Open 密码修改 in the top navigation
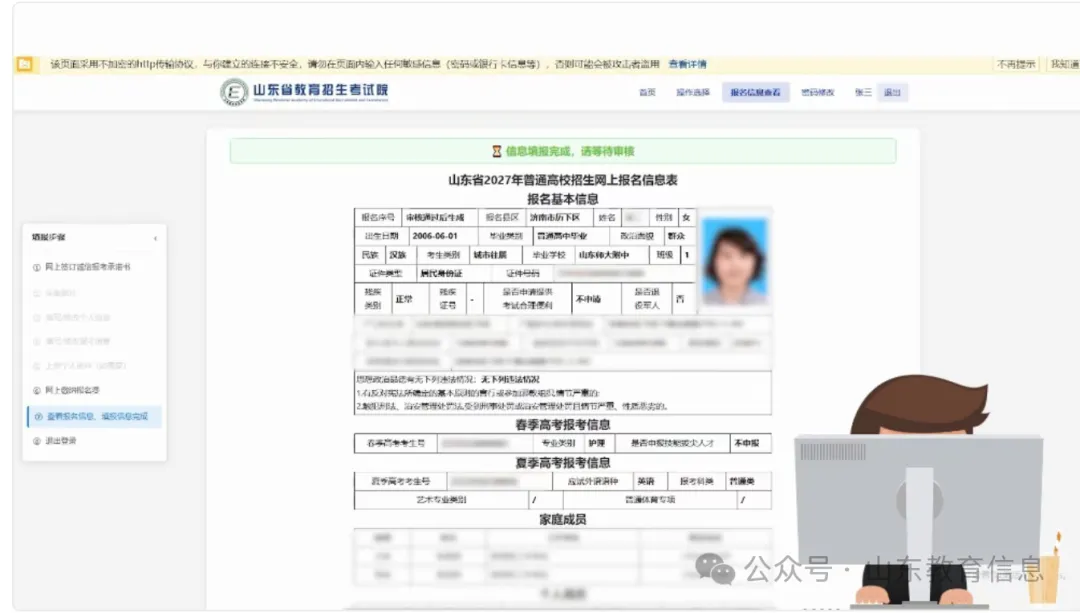1080x613 pixels. coord(818,92)
